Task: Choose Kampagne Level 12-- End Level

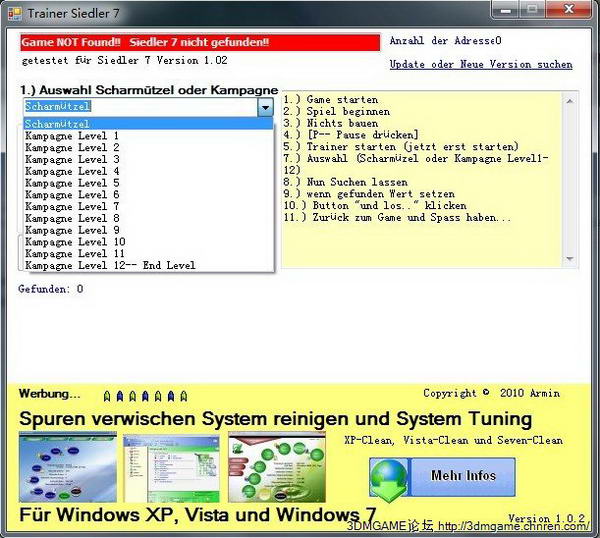Action: pos(110,266)
